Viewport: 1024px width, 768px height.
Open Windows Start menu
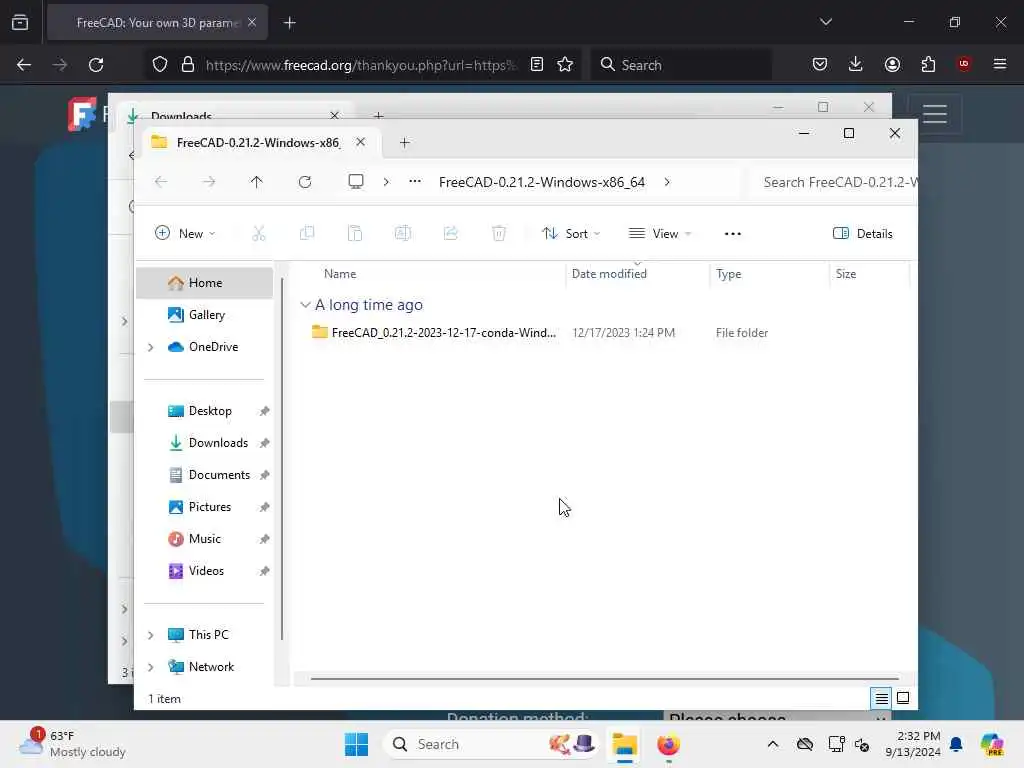pyautogui.click(x=356, y=744)
